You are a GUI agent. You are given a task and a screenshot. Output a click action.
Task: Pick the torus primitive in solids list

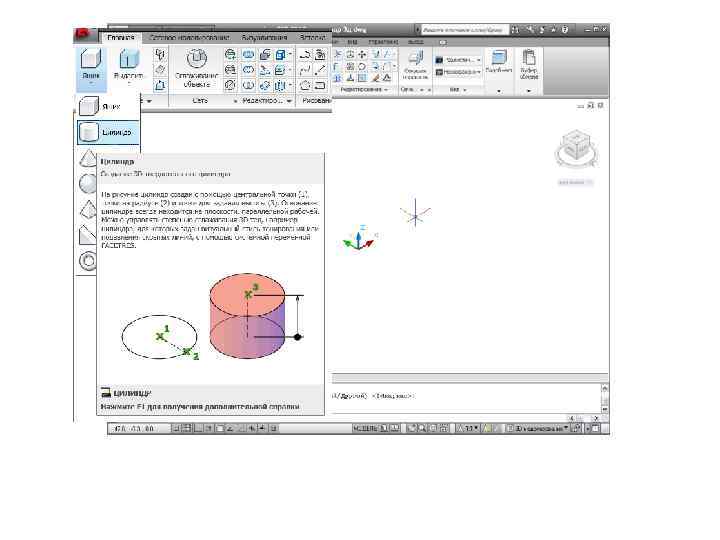[x=88, y=260]
